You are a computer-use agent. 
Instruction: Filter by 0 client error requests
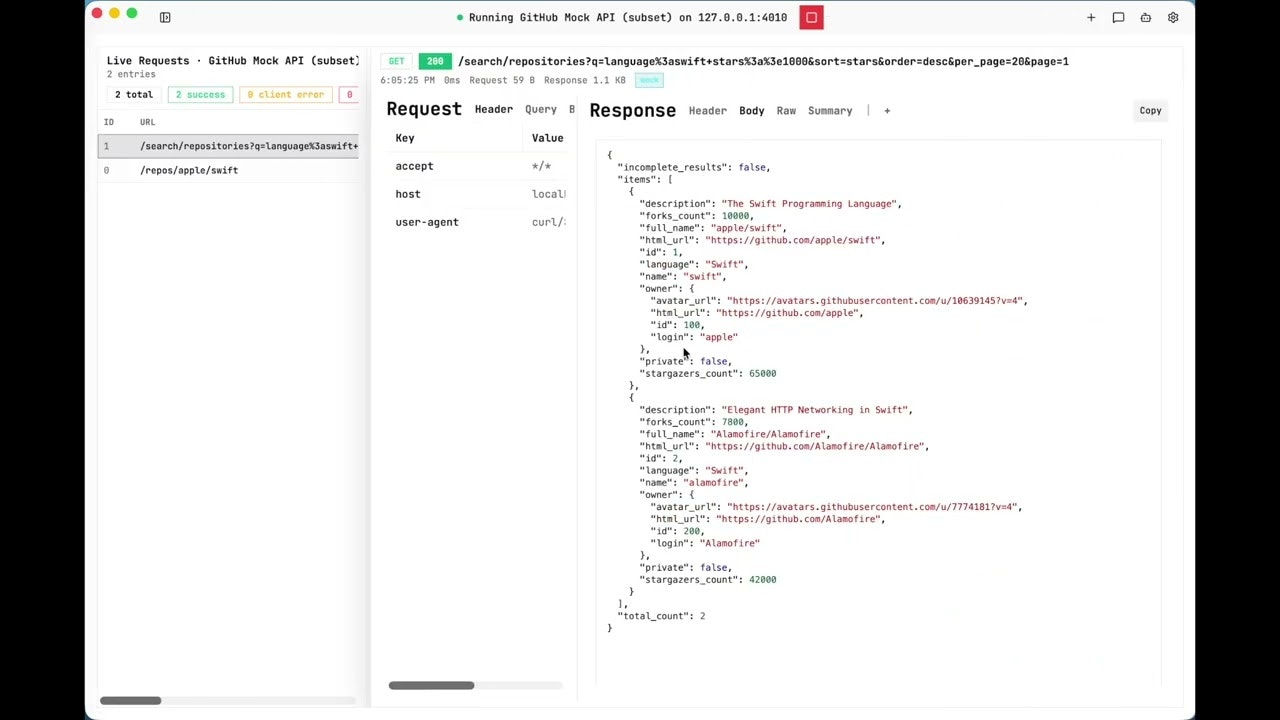coord(285,95)
